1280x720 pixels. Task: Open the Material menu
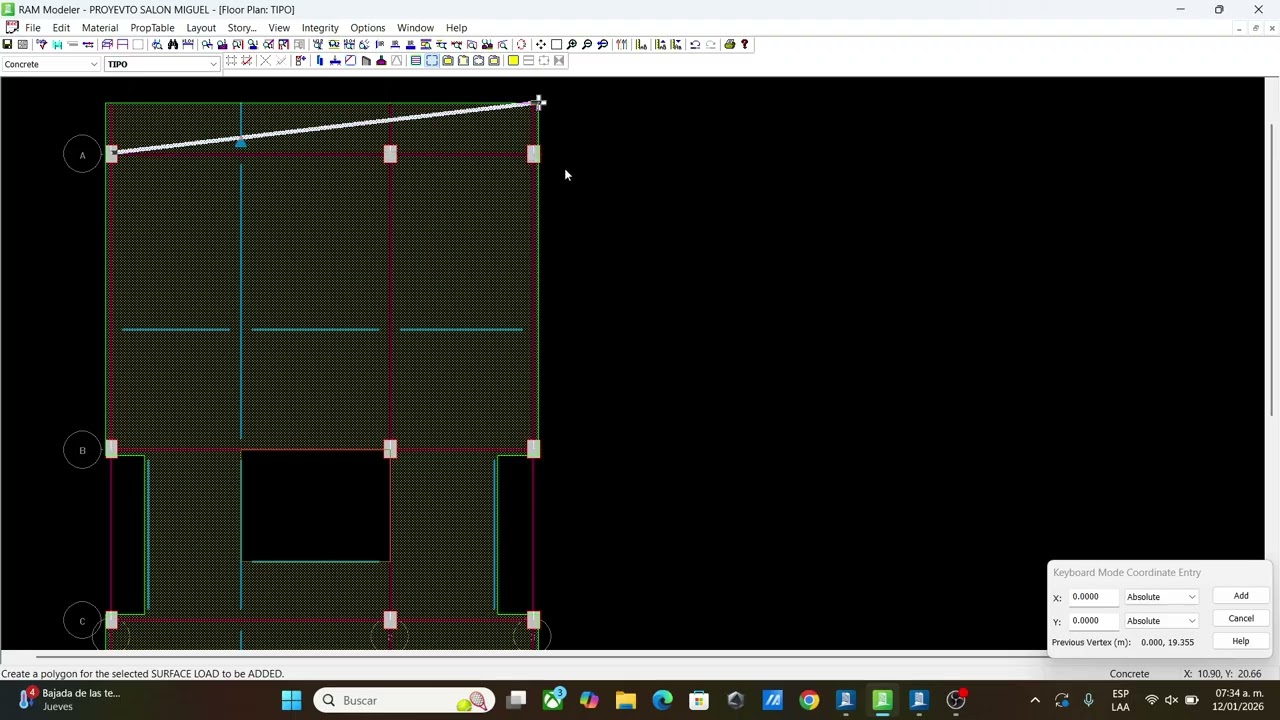coord(100,28)
